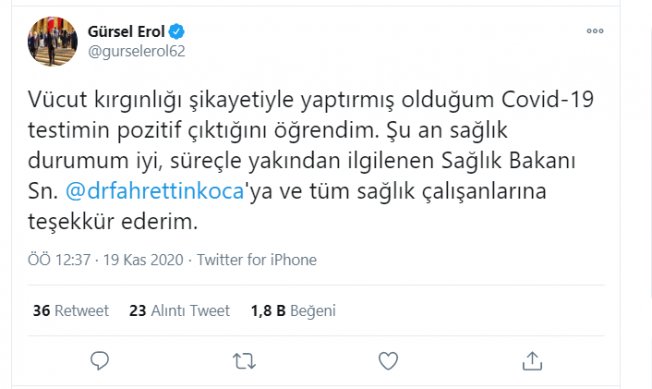
Task: Click the closing words teşekkür ederim
Action: tap(113, 222)
